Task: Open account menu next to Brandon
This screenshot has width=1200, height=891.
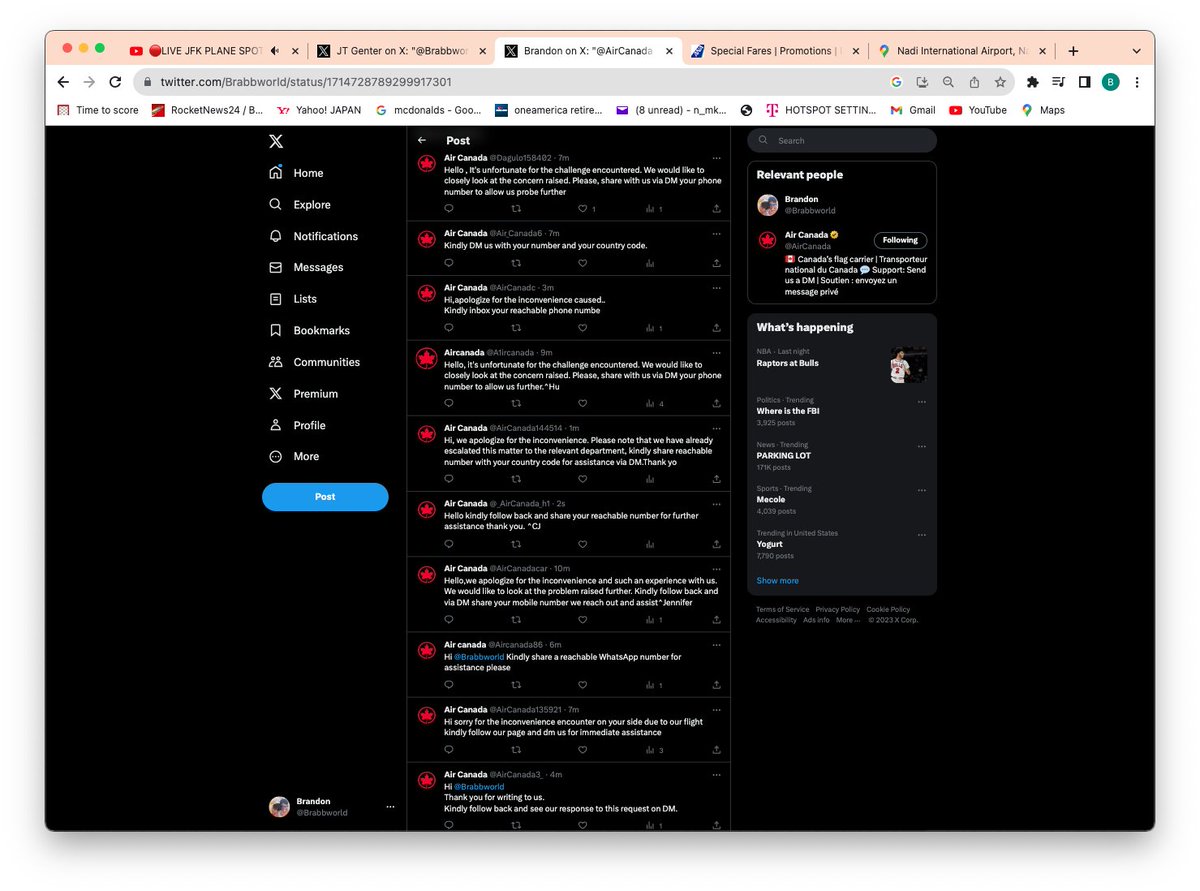Action: click(390, 807)
